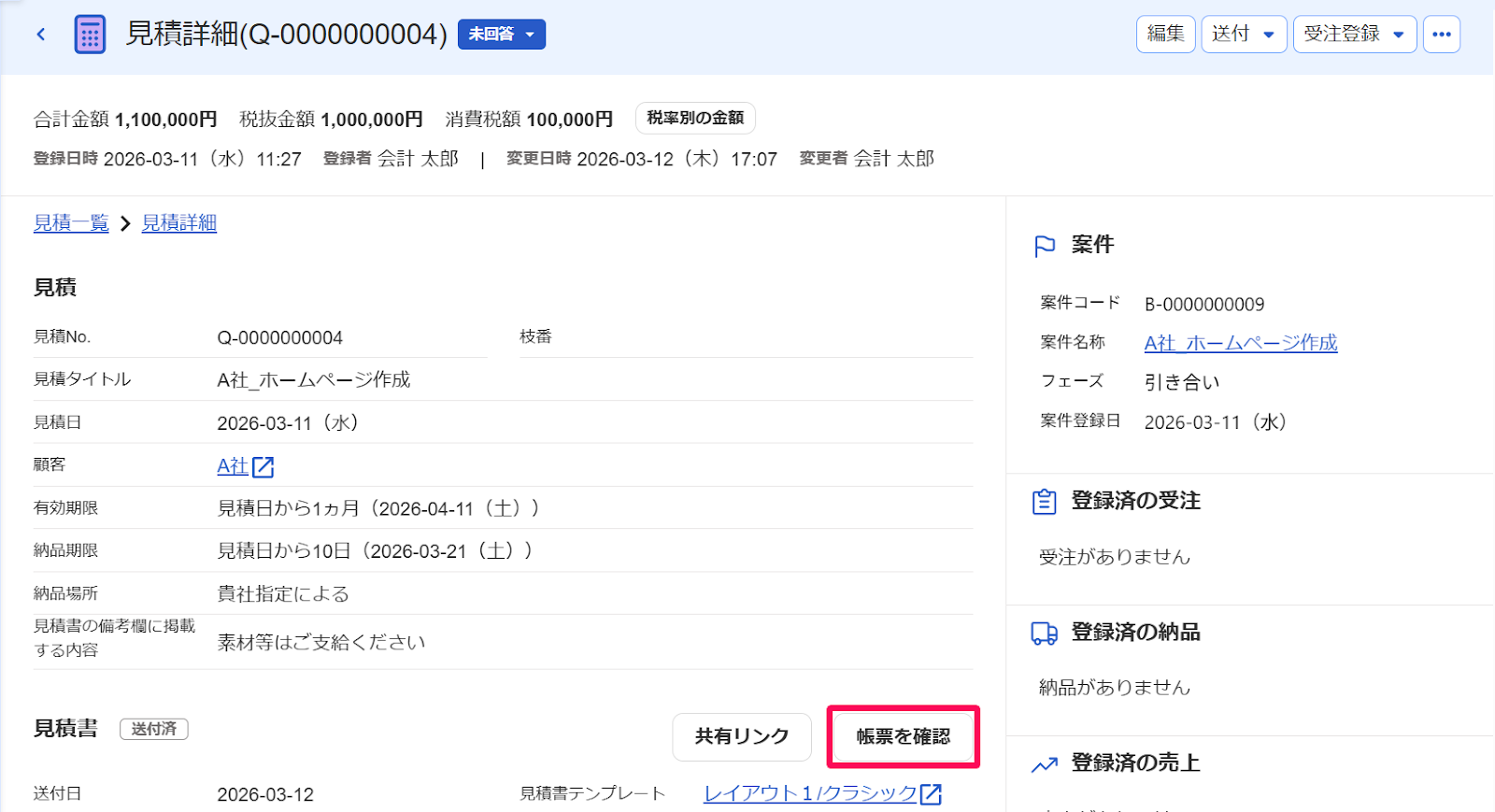Open the レイアウト1/クラシック template link
This screenshot has height=812, width=1495.
click(811, 793)
